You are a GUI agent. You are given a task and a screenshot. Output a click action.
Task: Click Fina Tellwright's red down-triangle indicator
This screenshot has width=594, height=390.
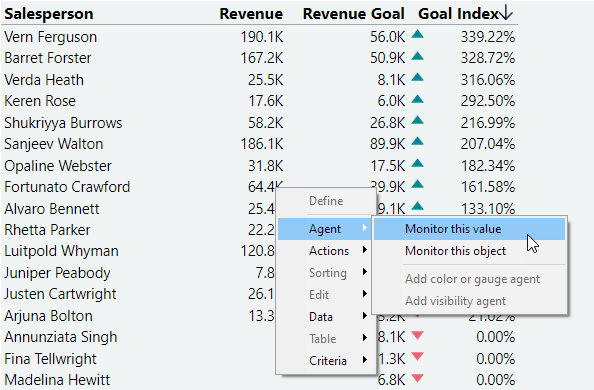(417, 357)
